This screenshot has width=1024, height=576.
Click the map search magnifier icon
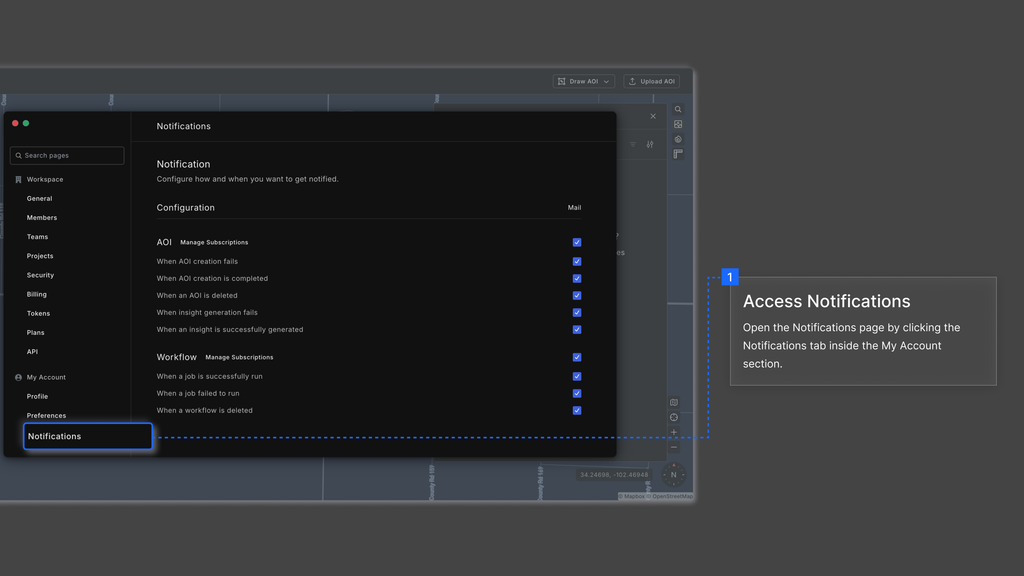pyautogui.click(x=678, y=110)
